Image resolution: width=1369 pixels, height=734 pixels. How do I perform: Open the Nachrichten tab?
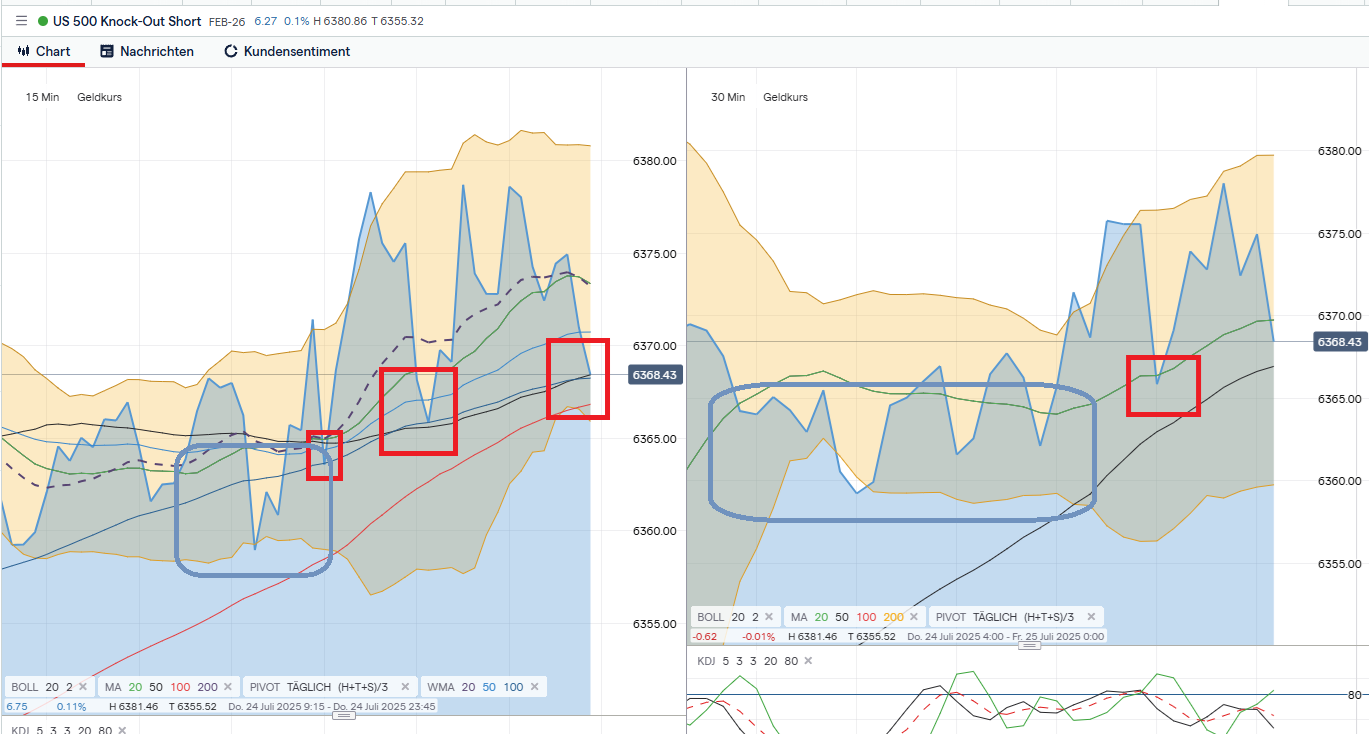tap(147, 51)
